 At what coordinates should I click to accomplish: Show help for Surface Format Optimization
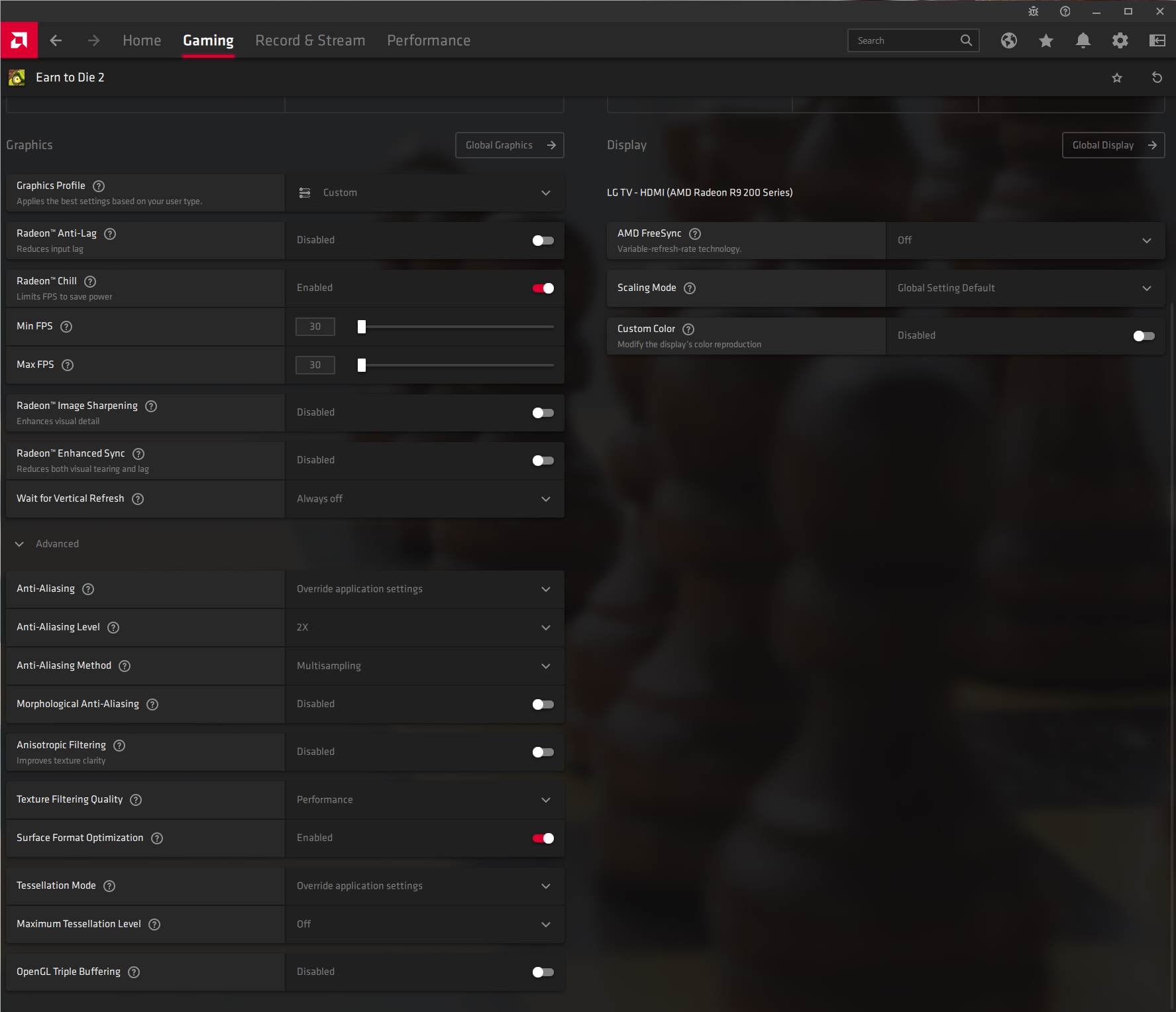(x=157, y=838)
